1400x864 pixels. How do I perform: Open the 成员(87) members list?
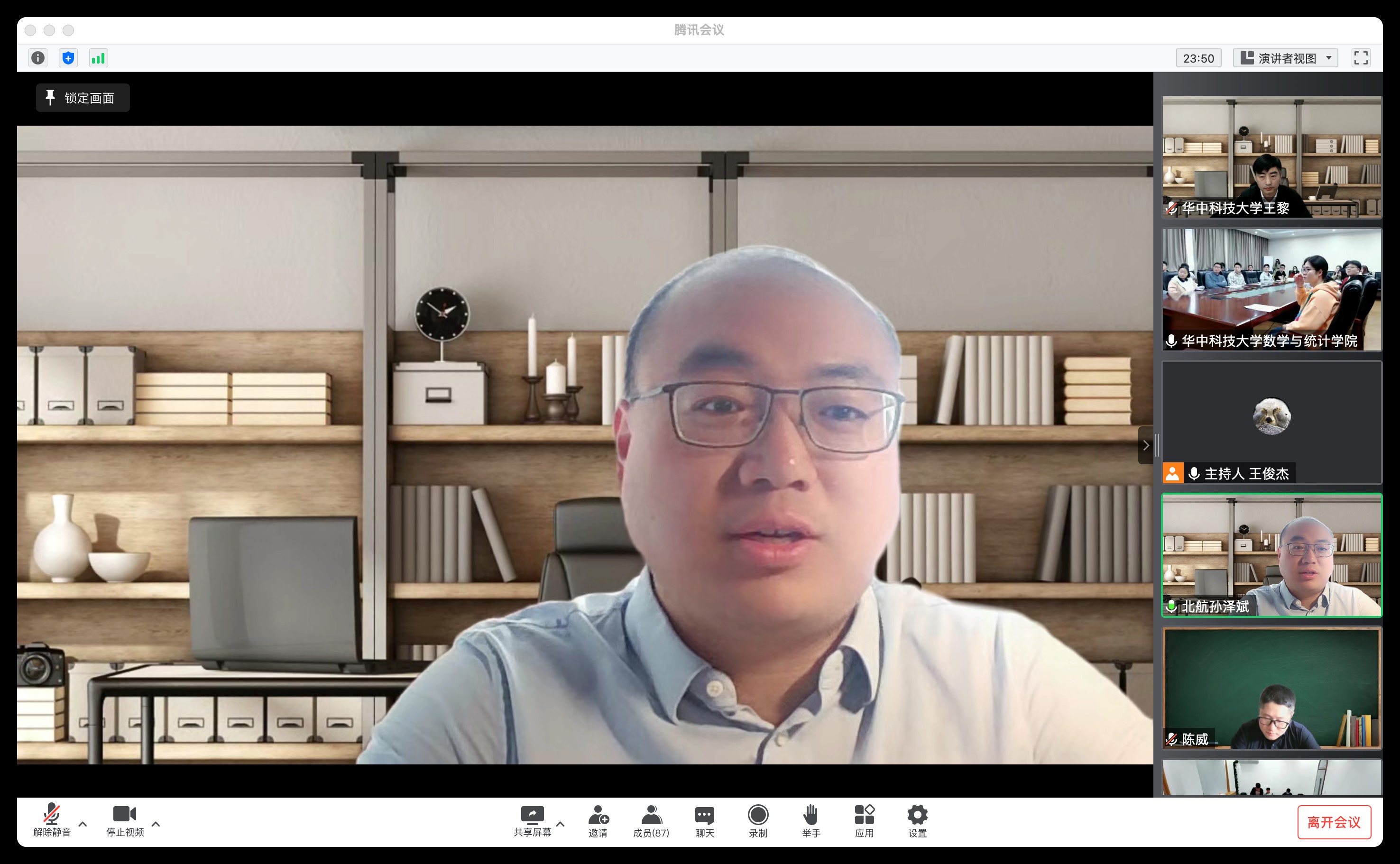tap(651, 821)
